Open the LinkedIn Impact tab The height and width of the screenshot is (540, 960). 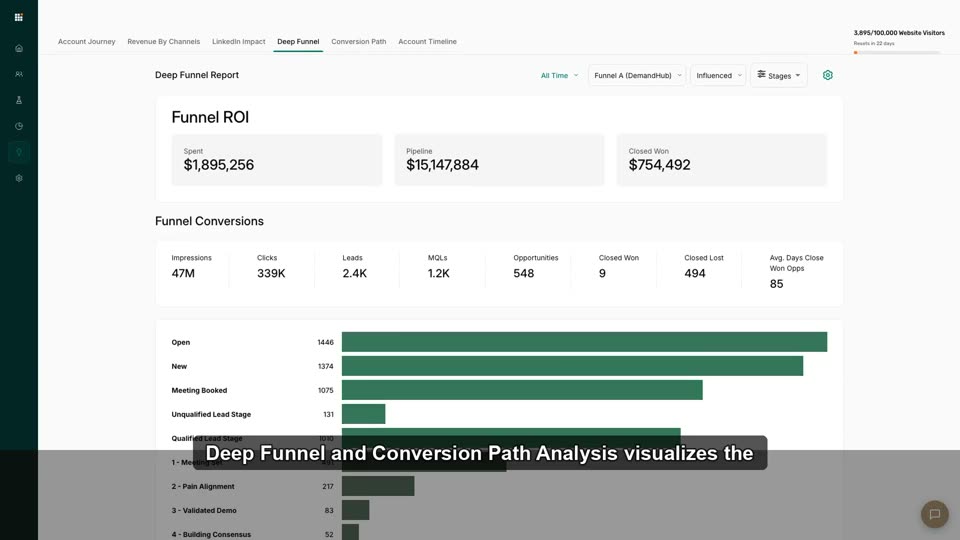pos(239,42)
